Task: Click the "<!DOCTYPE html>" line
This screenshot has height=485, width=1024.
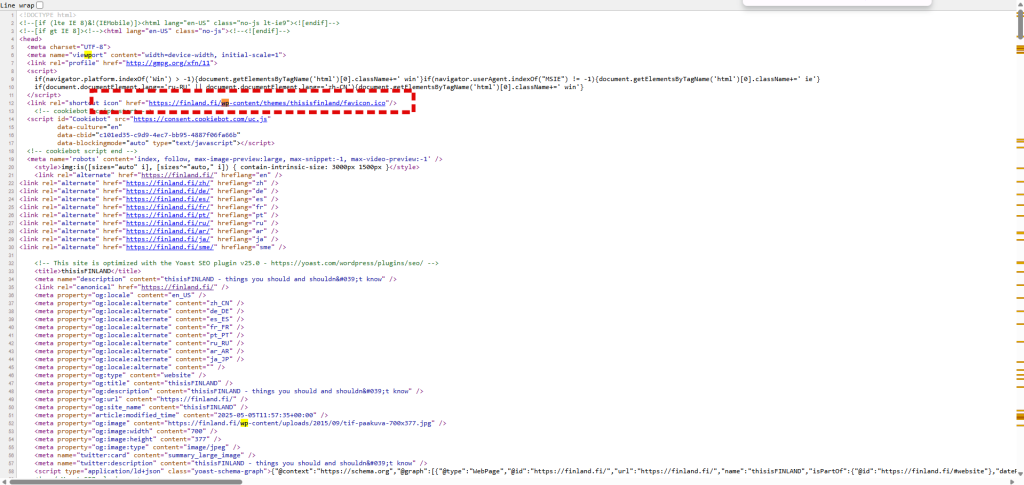Action: [47, 14]
